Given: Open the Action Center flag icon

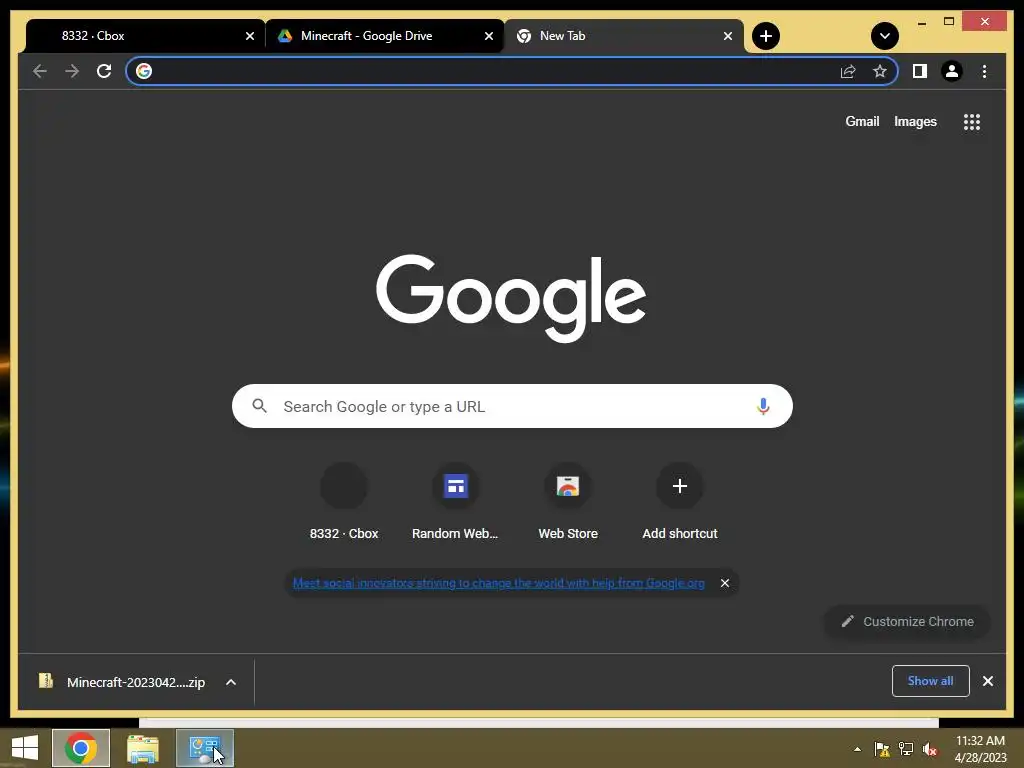Looking at the screenshot, I should [882, 749].
